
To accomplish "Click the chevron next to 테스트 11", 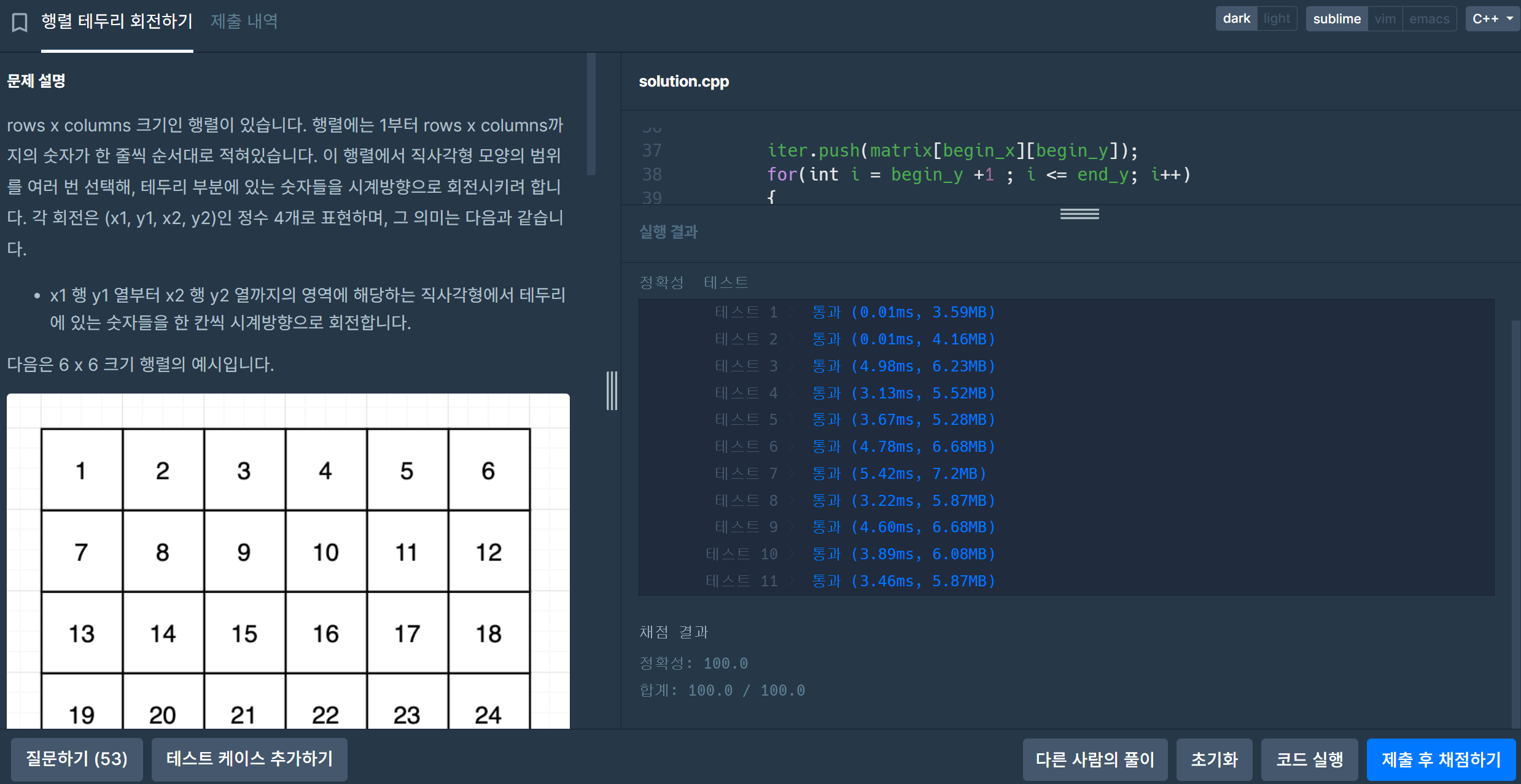I will click(793, 581).
